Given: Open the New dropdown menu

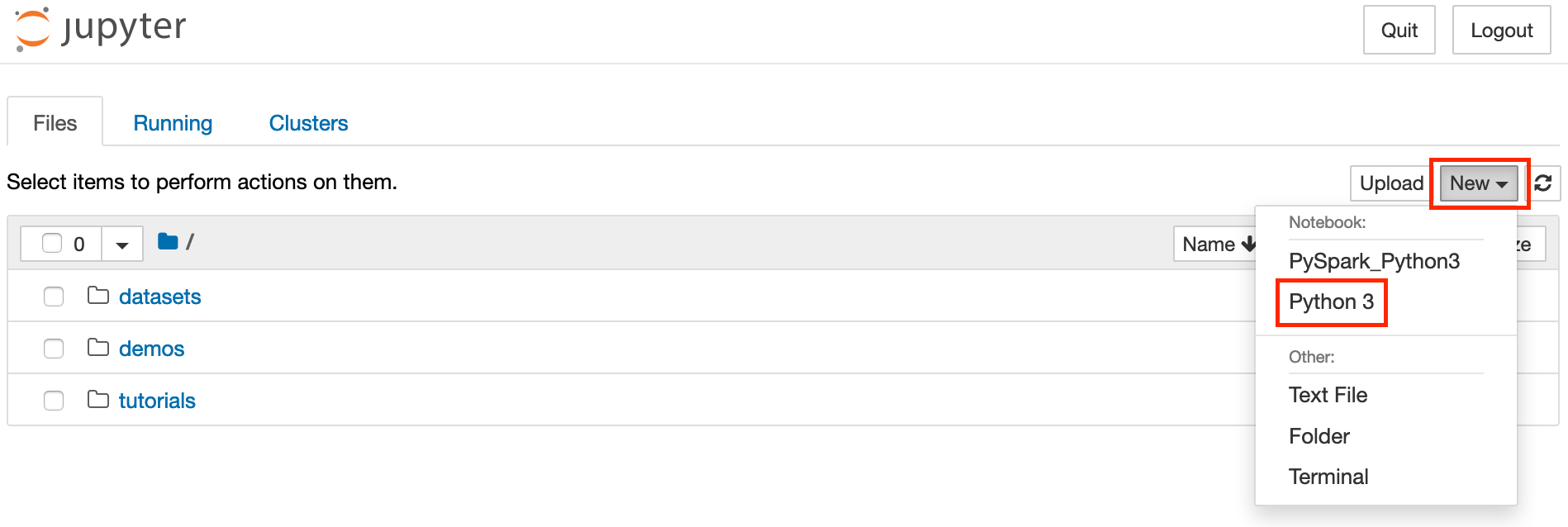Looking at the screenshot, I should coord(1477,183).
